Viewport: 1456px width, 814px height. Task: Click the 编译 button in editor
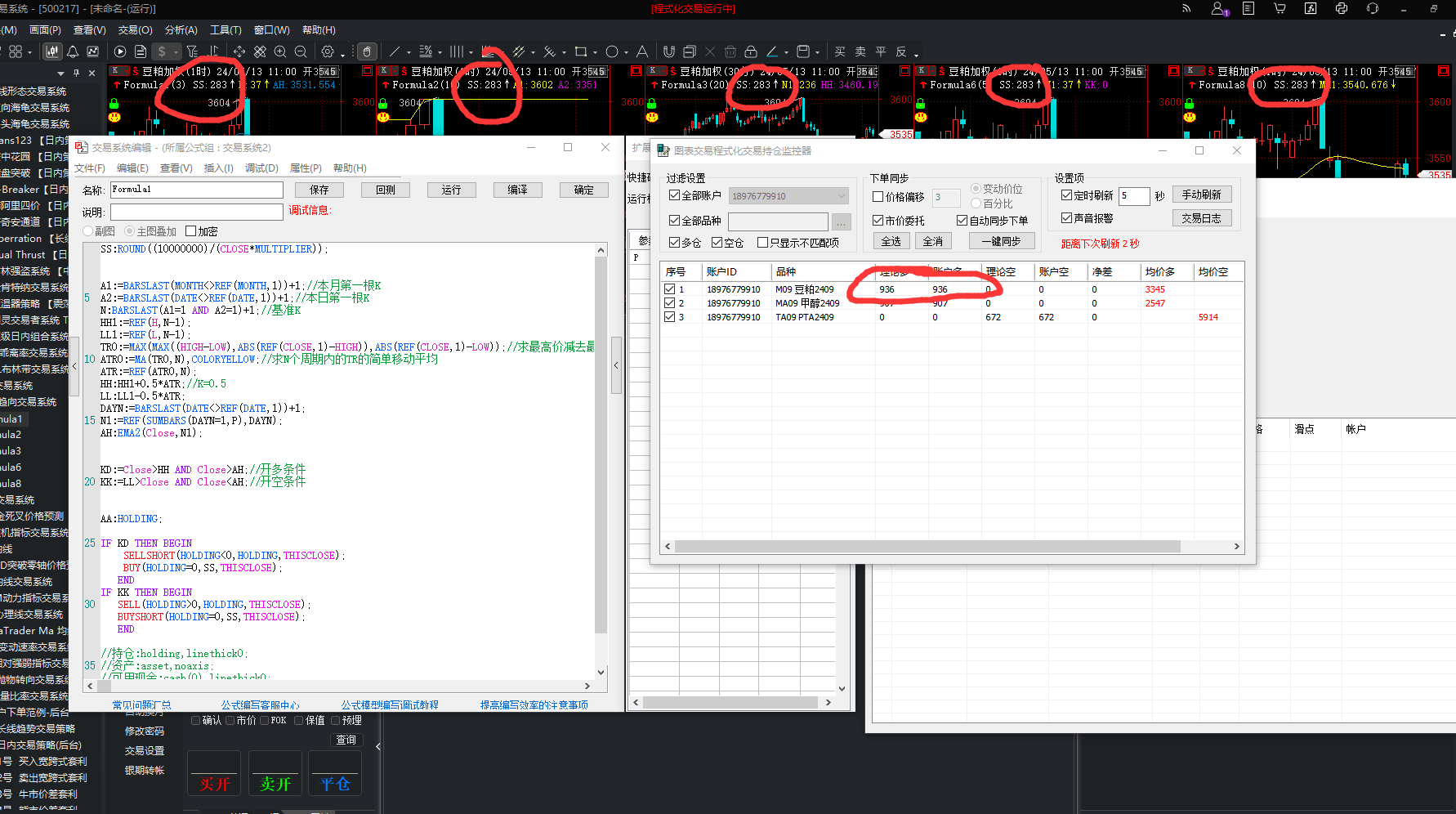tap(517, 190)
